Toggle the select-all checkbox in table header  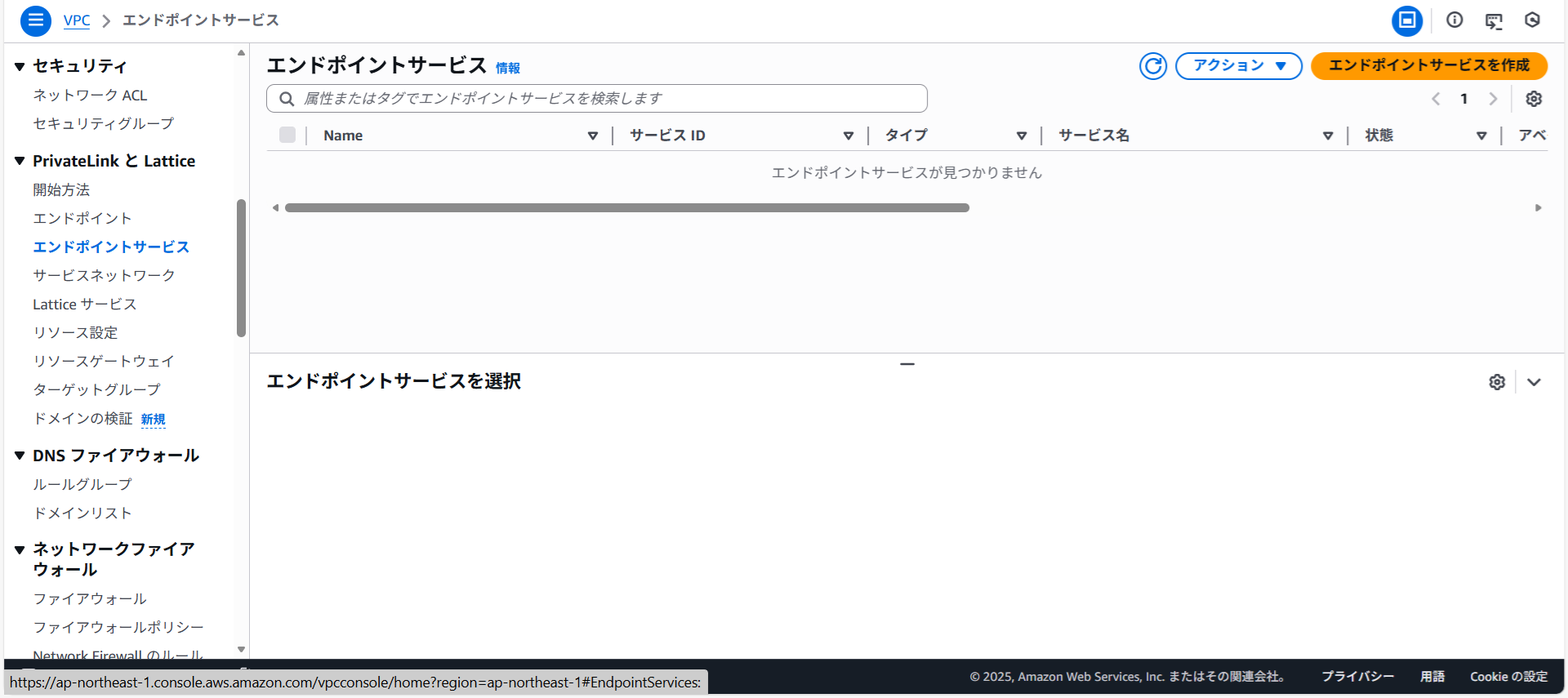pos(287,136)
